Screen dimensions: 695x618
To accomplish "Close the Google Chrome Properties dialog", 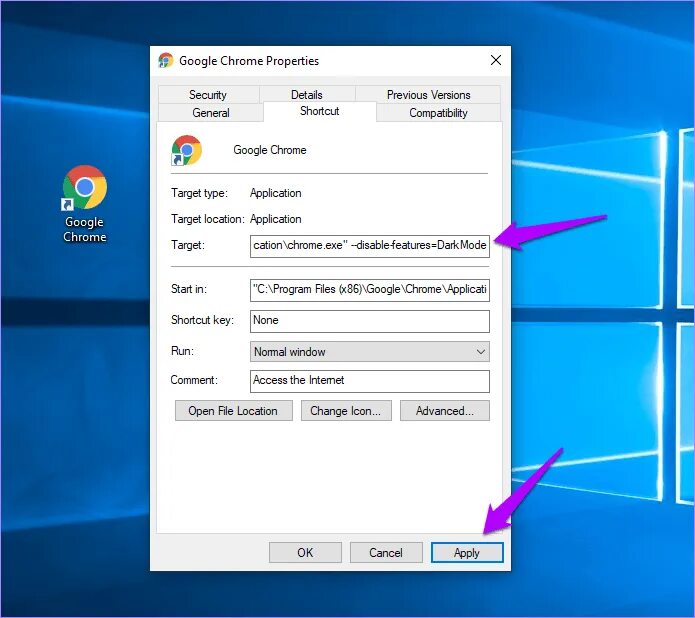I will point(496,60).
